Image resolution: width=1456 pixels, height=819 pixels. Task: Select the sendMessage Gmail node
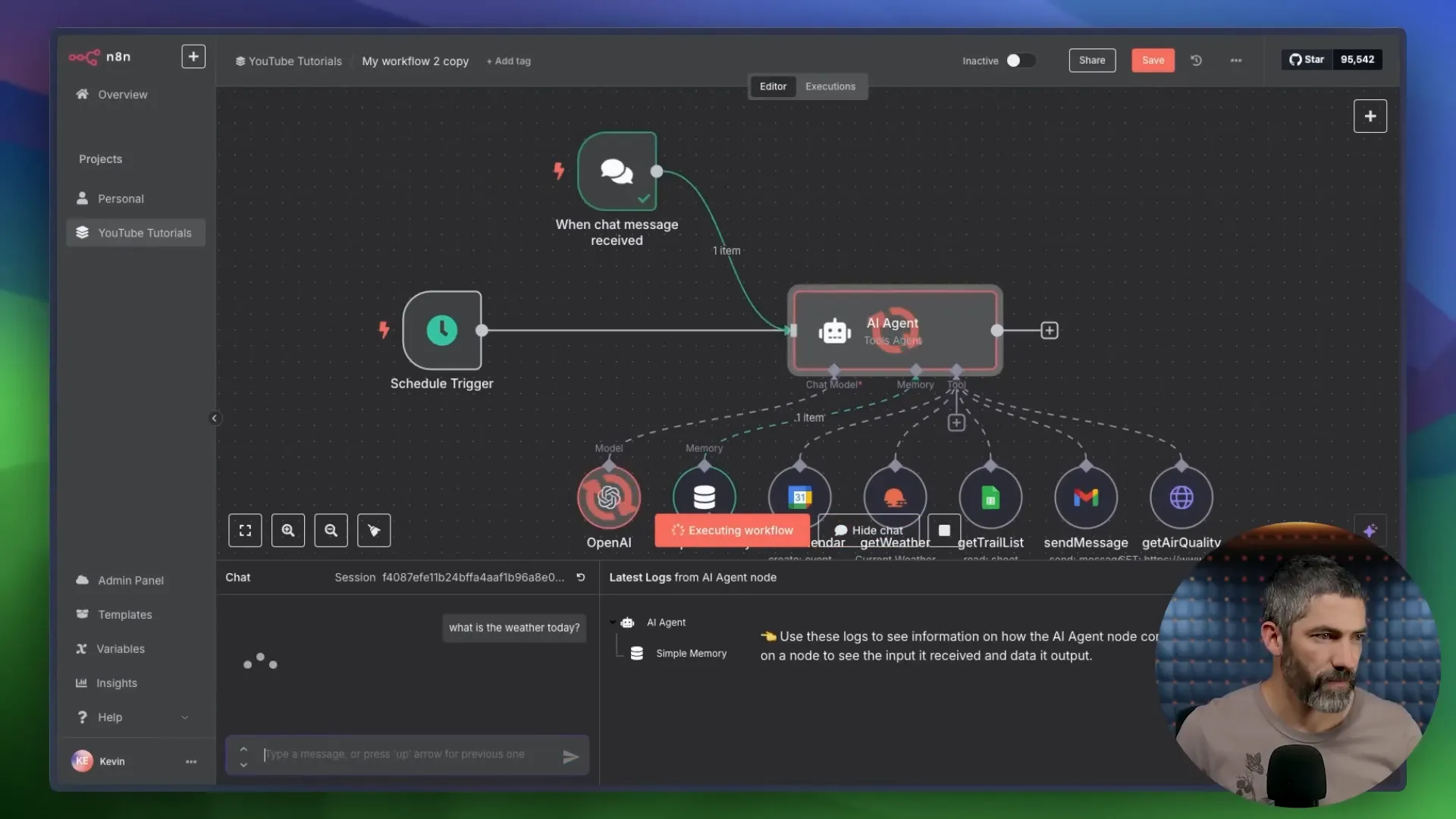1086,497
